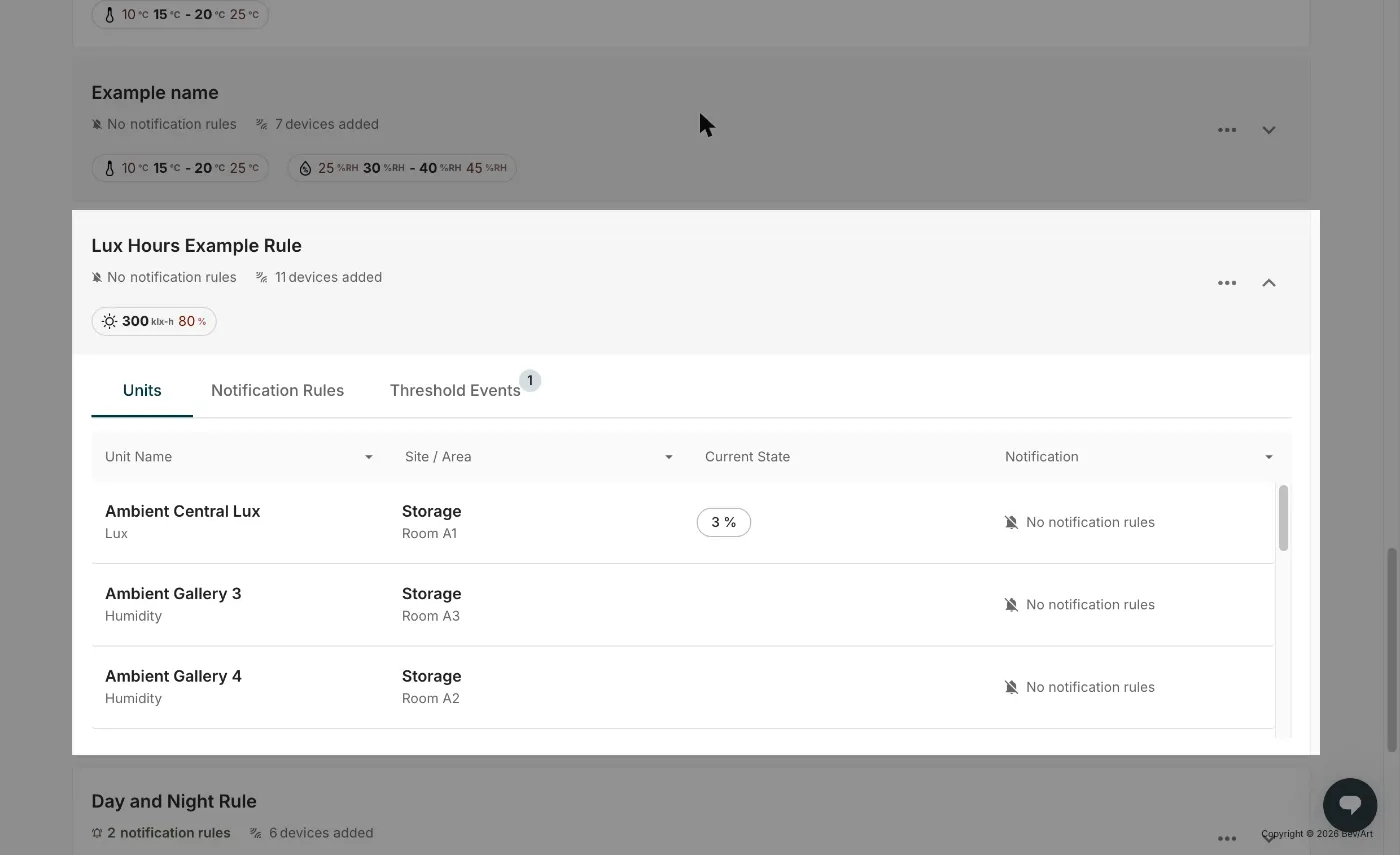Click the humidity droplet icon in Example name chip
Screen dimensions: 1400x855
coord(305,168)
